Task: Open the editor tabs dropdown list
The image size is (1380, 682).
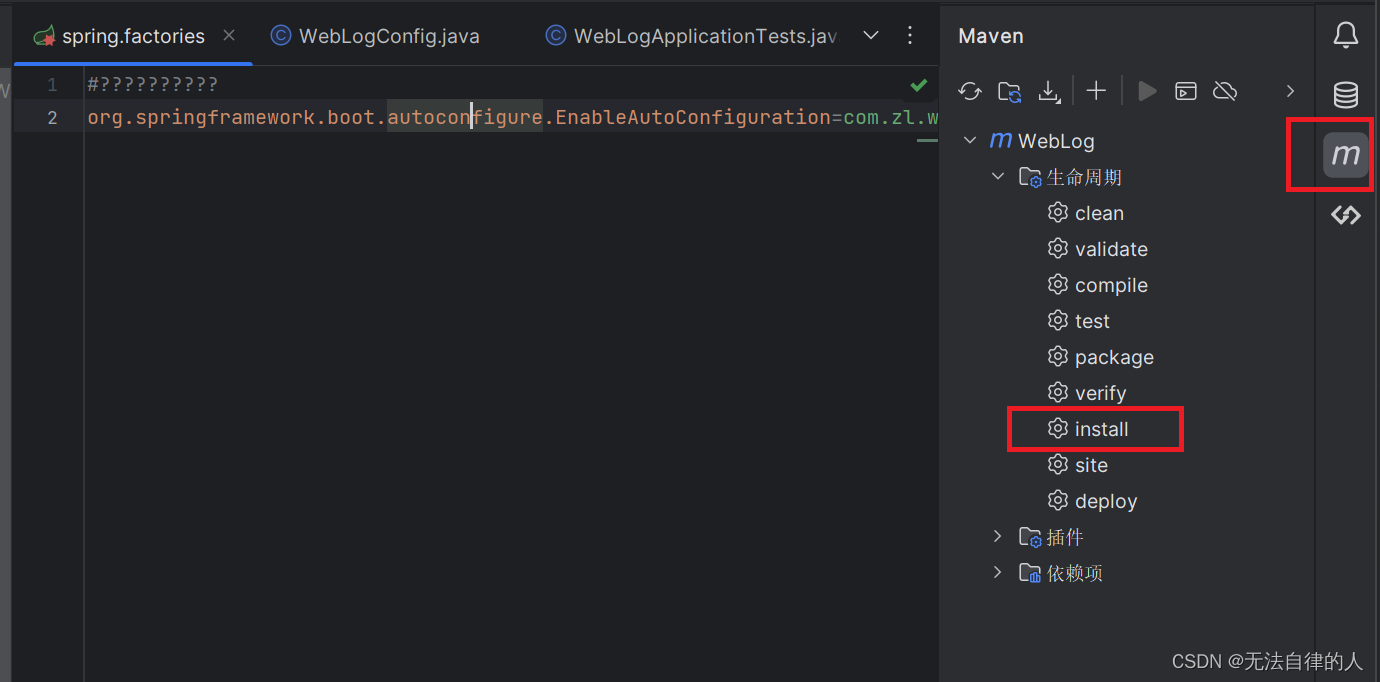Action: pyautogui.click(x=871, y=36)
